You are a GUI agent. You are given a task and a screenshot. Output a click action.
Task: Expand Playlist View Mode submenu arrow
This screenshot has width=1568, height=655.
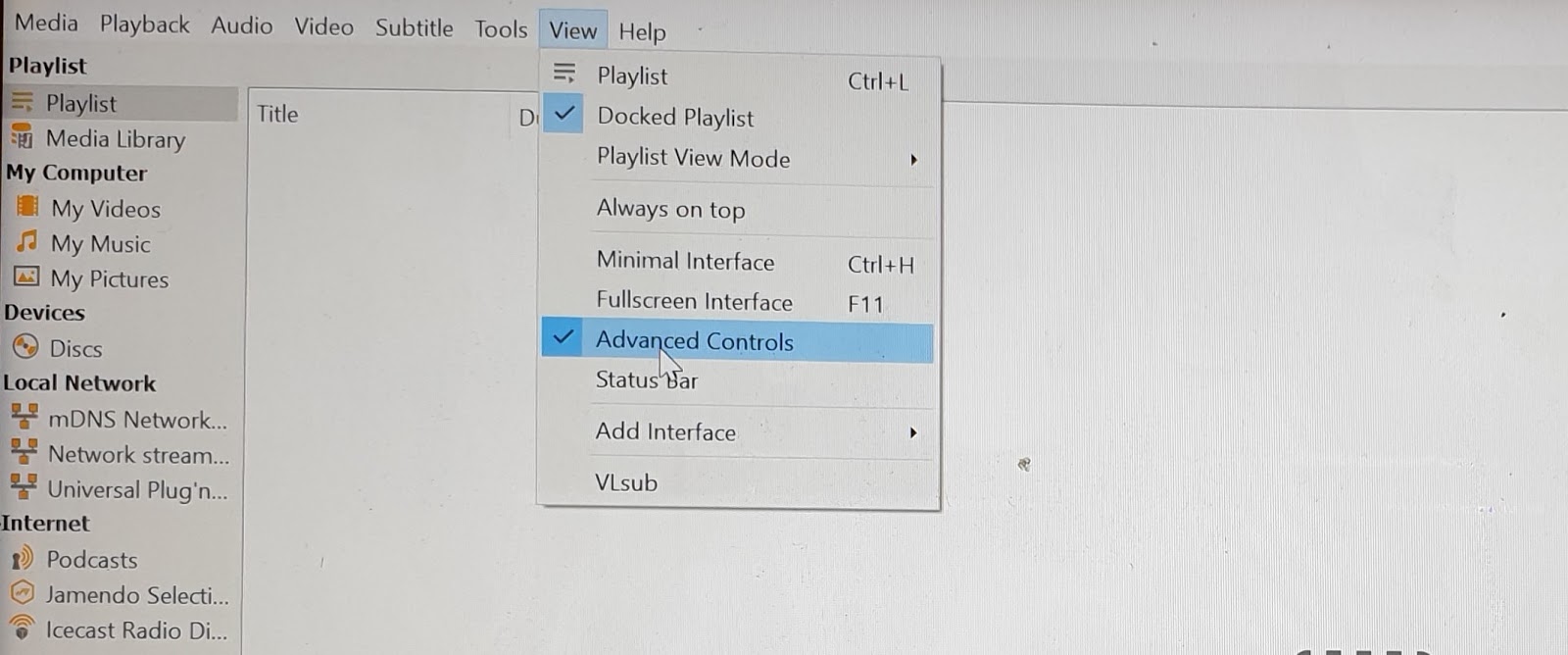(913, 159)
